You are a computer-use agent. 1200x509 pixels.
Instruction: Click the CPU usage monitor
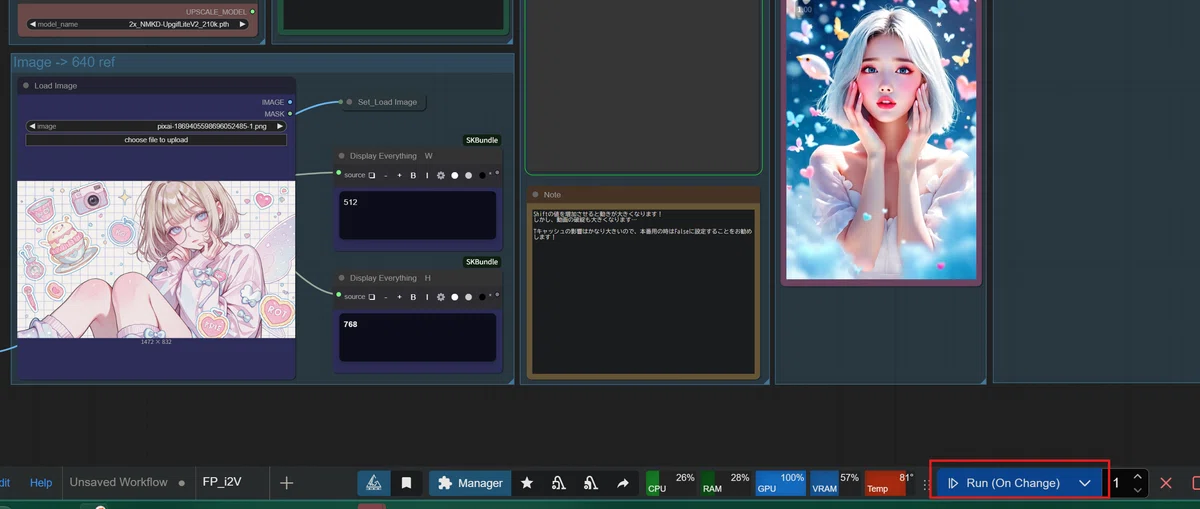(671, 483)
